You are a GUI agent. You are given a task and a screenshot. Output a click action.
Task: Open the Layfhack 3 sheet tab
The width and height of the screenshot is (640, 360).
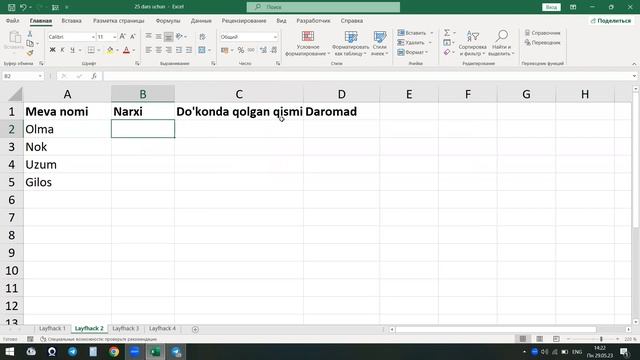pyautogui.click(x=126, y=328)
